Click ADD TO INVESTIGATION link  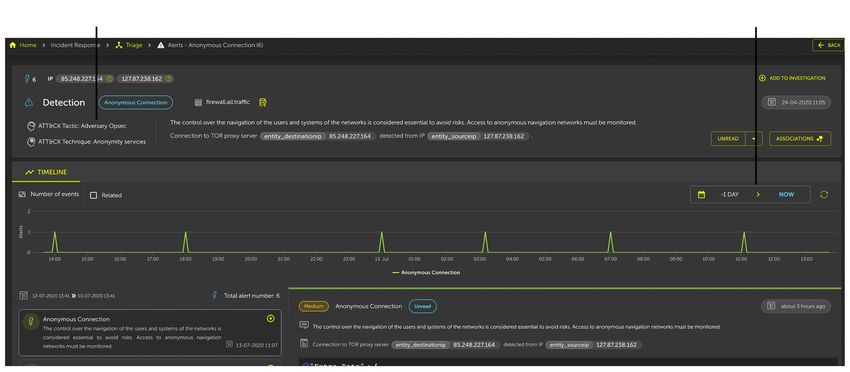coord(797,78)
